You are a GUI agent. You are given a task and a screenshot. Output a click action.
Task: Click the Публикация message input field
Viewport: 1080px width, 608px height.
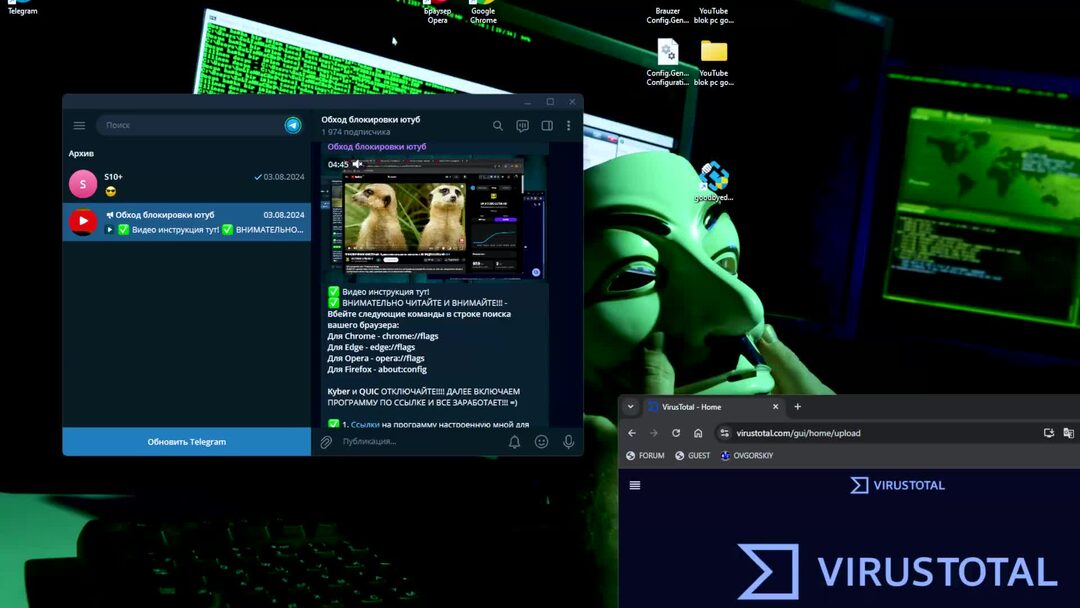(420, 441)
